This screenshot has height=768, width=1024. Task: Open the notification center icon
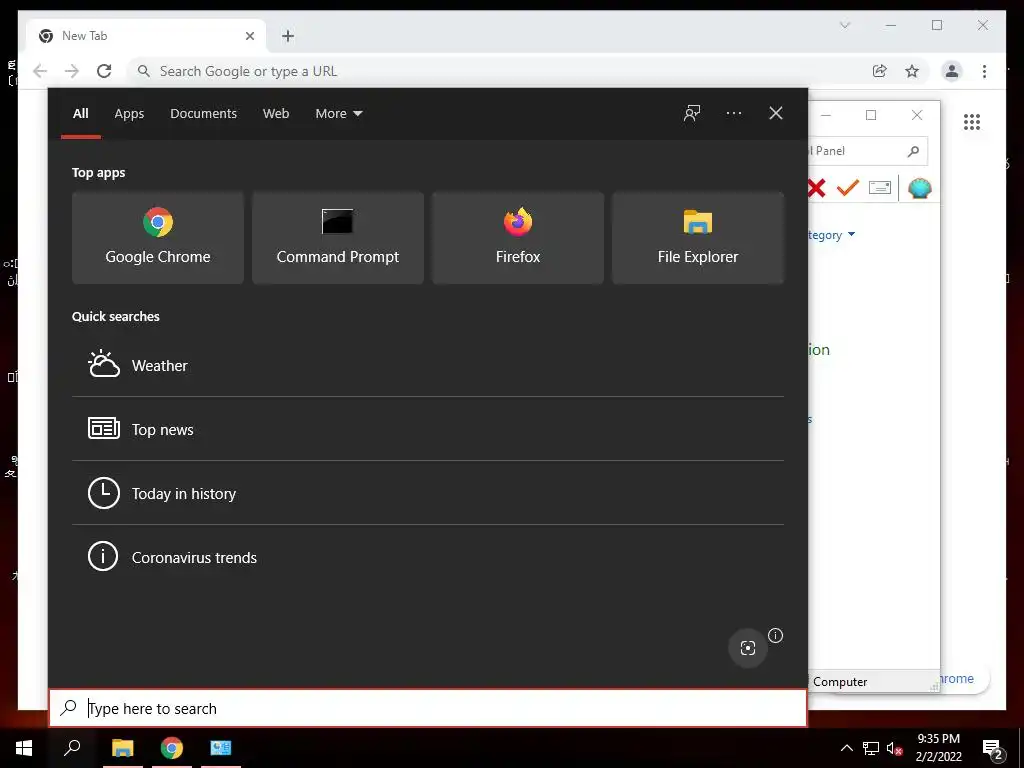point(993,749)
